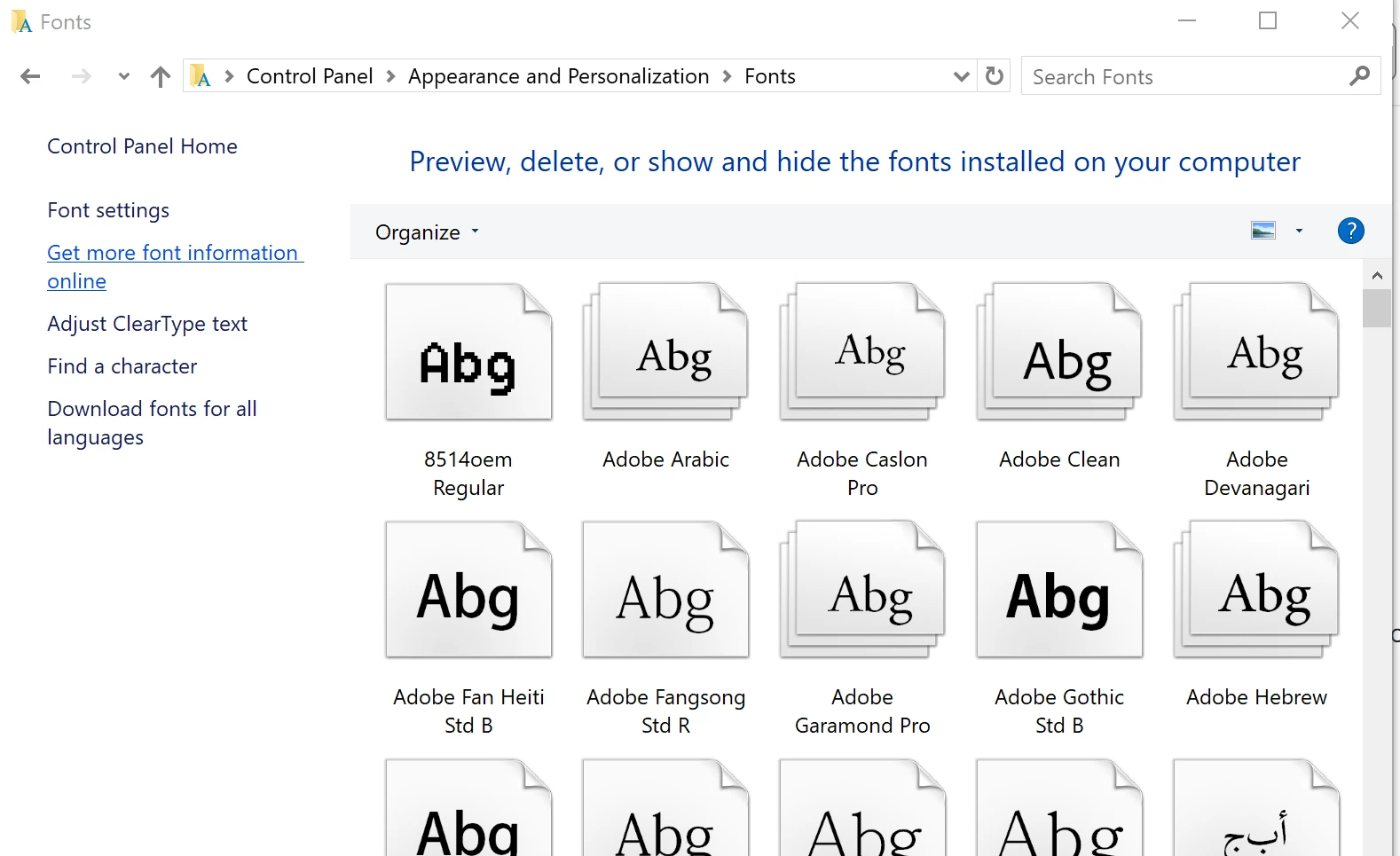The image size is (1400, 856).
Task: Navigate to Control Panel breadcrumb
Action: tap(310, 76)
